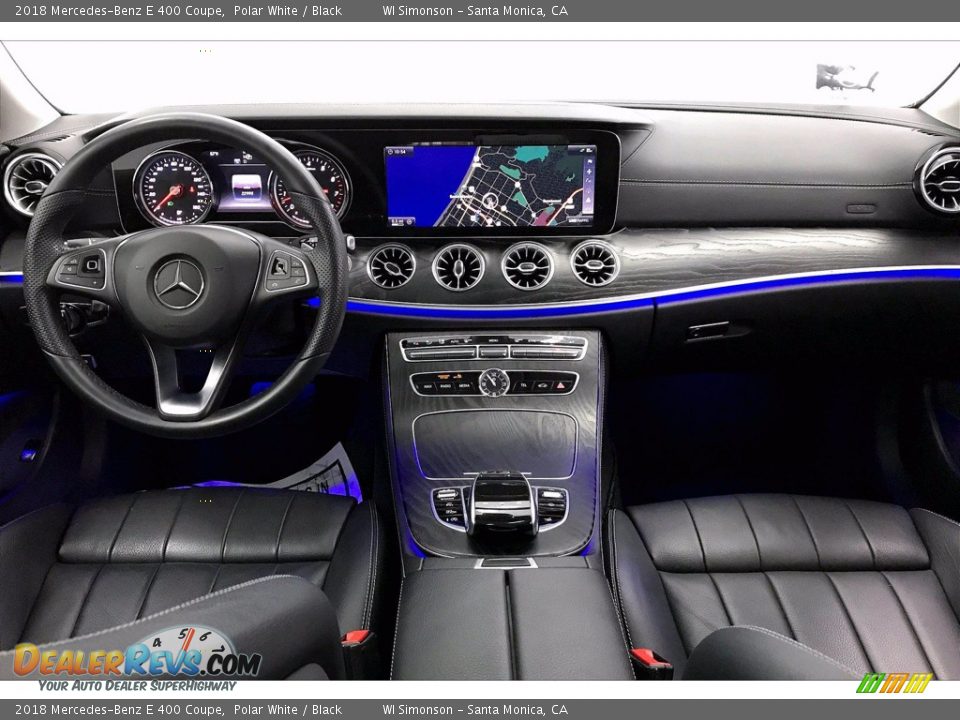This screenshot has height=720, width=960.
Task: Click the analog clock on center console
Action: tap(493, 383)
